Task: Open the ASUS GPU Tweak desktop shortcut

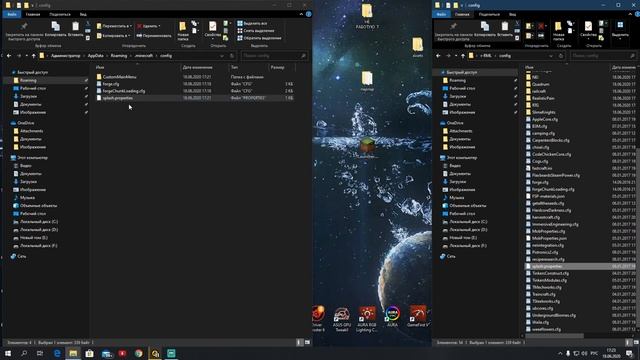Action: coord(342,319)
